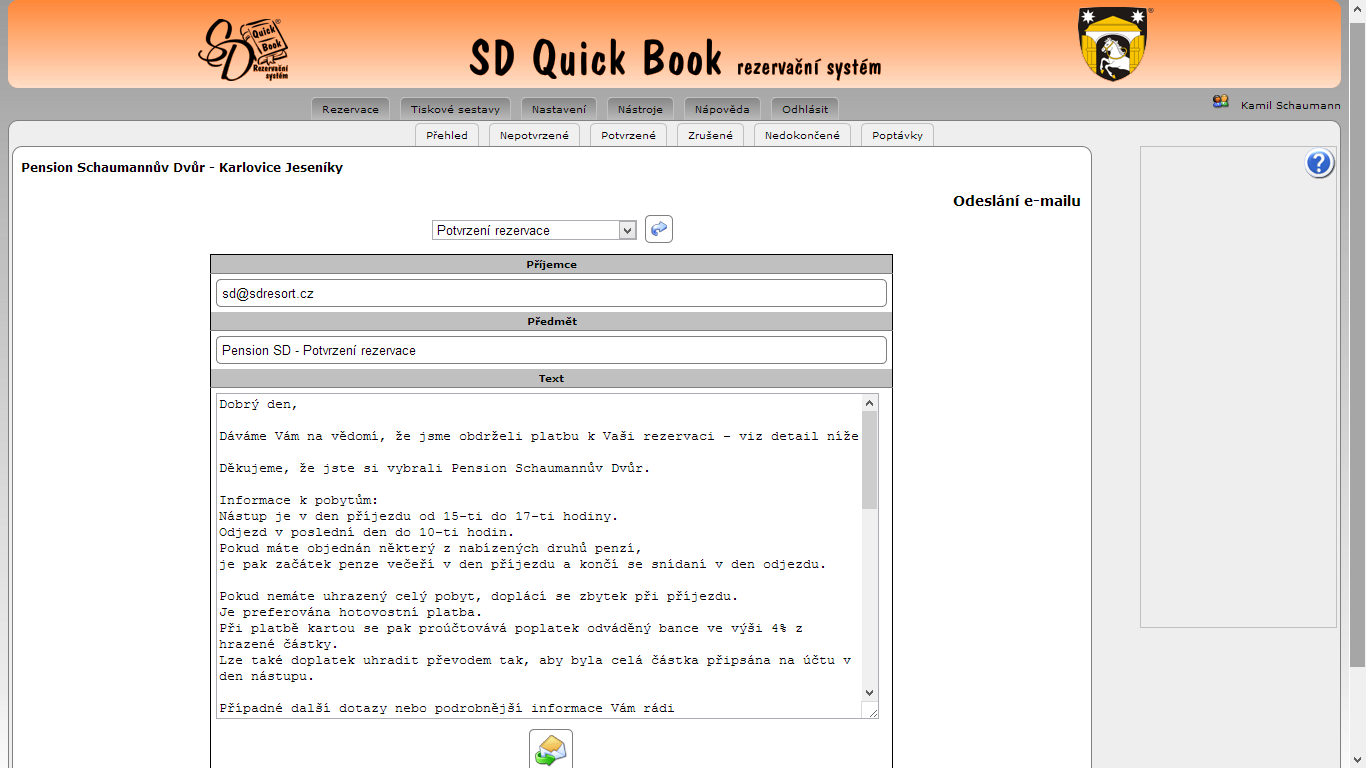Viewport: 1366px width, 768px height.
Task: Switch to the Poptávky tab
Action: 897,135
